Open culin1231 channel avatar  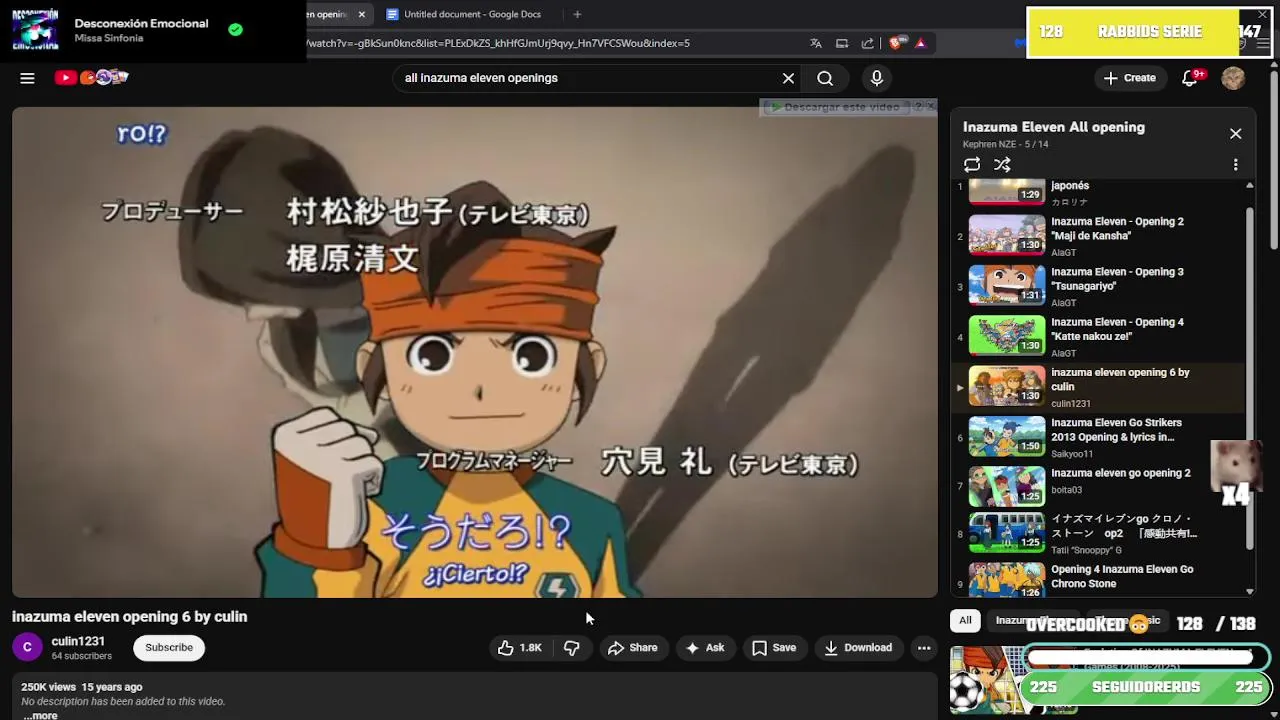(x=27, y=648)
